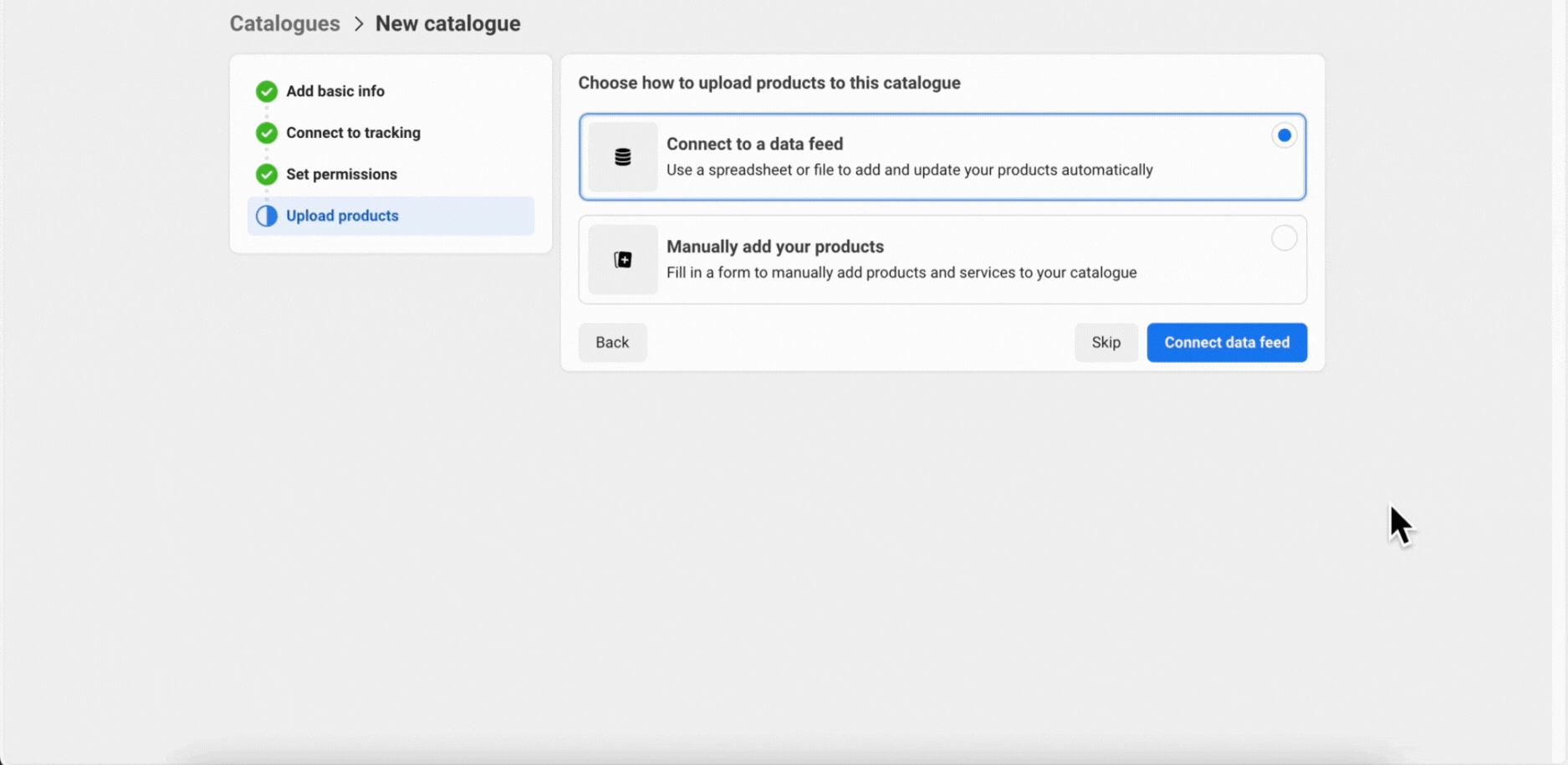Click the green check beside Set permissions
Image resolution: width=1568 pixels, height=765 pixels.
[x=267, y=174]
